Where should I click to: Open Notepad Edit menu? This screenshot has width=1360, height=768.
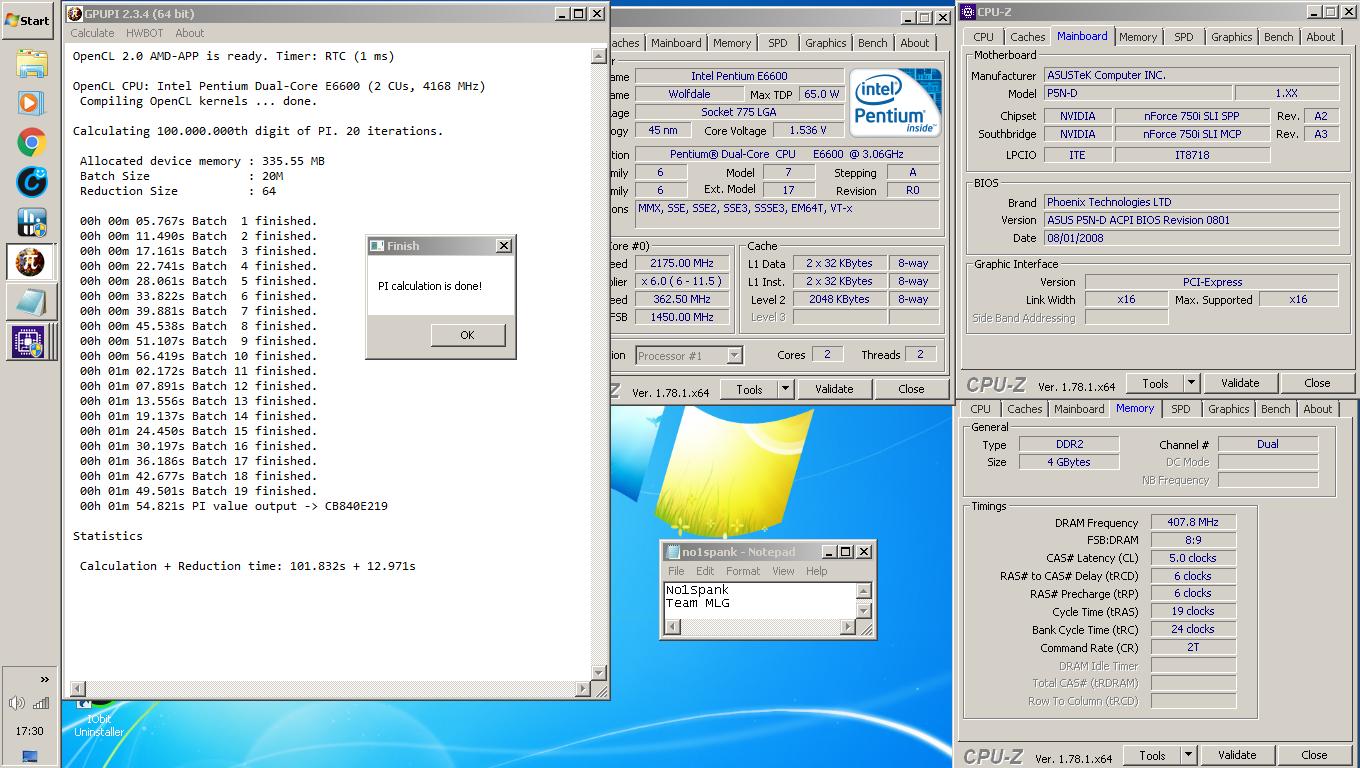[x=705, y=571]
